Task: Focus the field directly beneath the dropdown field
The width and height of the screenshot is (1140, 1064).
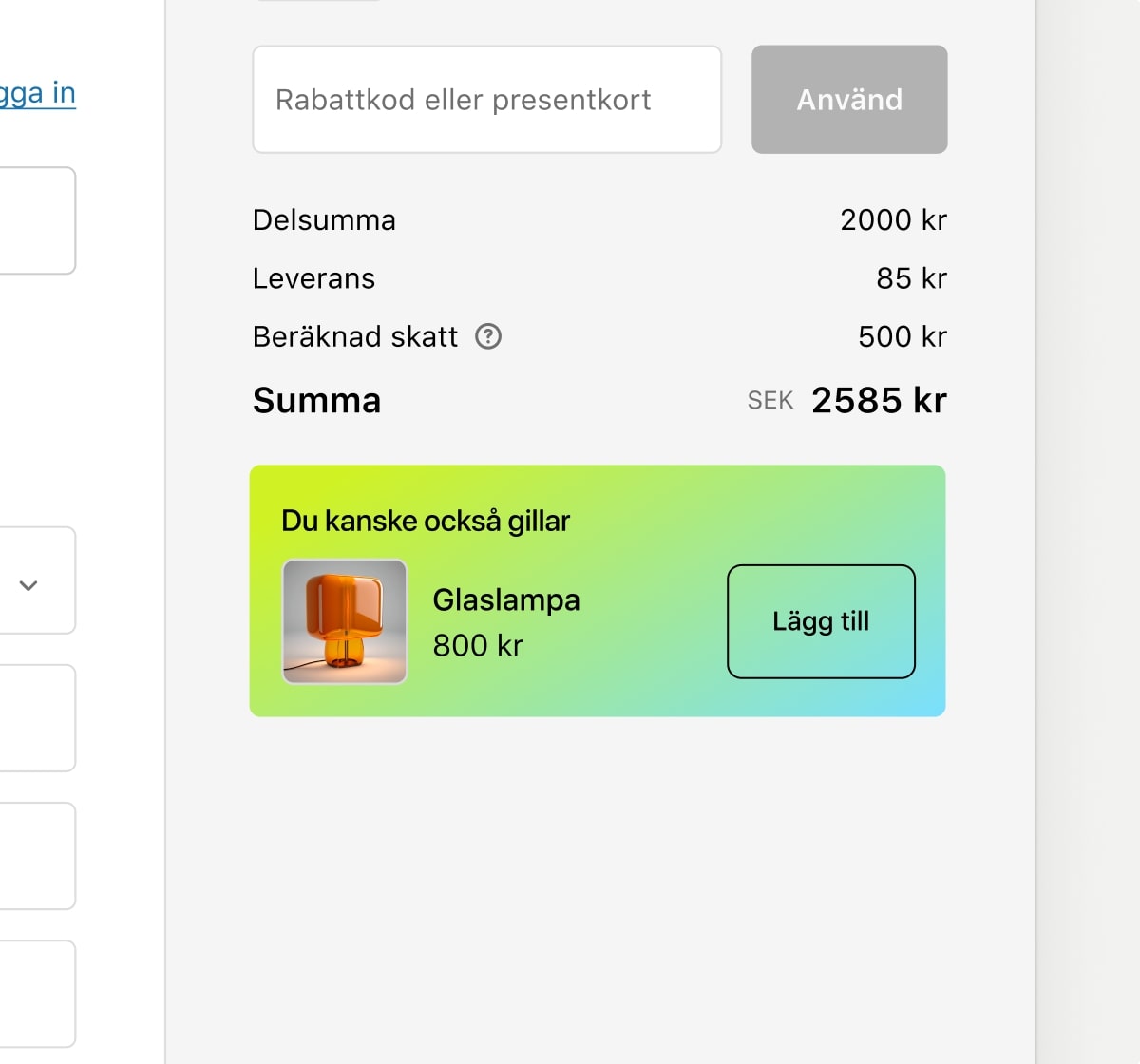Action: pos(38,718)
